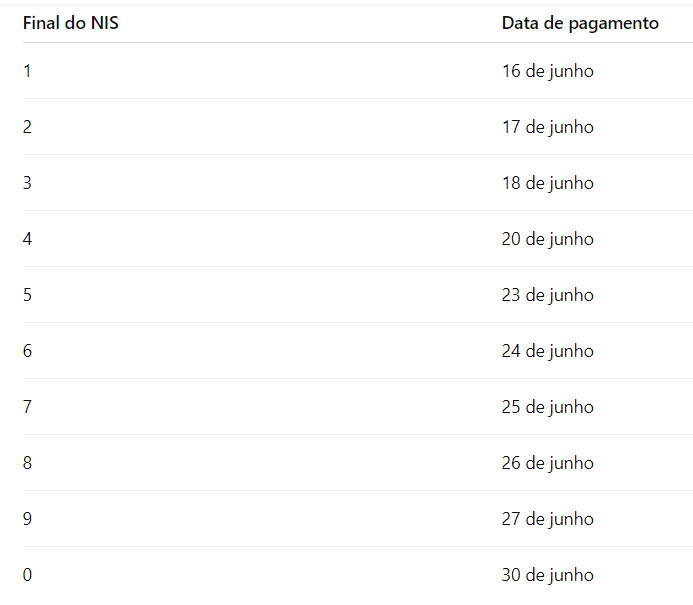The width and height of the screenshot is (693, 605).
Task: Select NIS ending 1 cell
Action: point(27,71)
